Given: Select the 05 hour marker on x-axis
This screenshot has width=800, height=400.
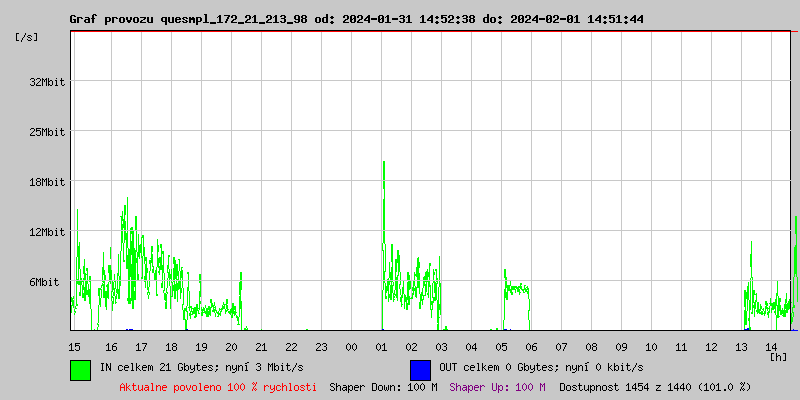Looking at the screenshot, I should click(x=501, y=346).
